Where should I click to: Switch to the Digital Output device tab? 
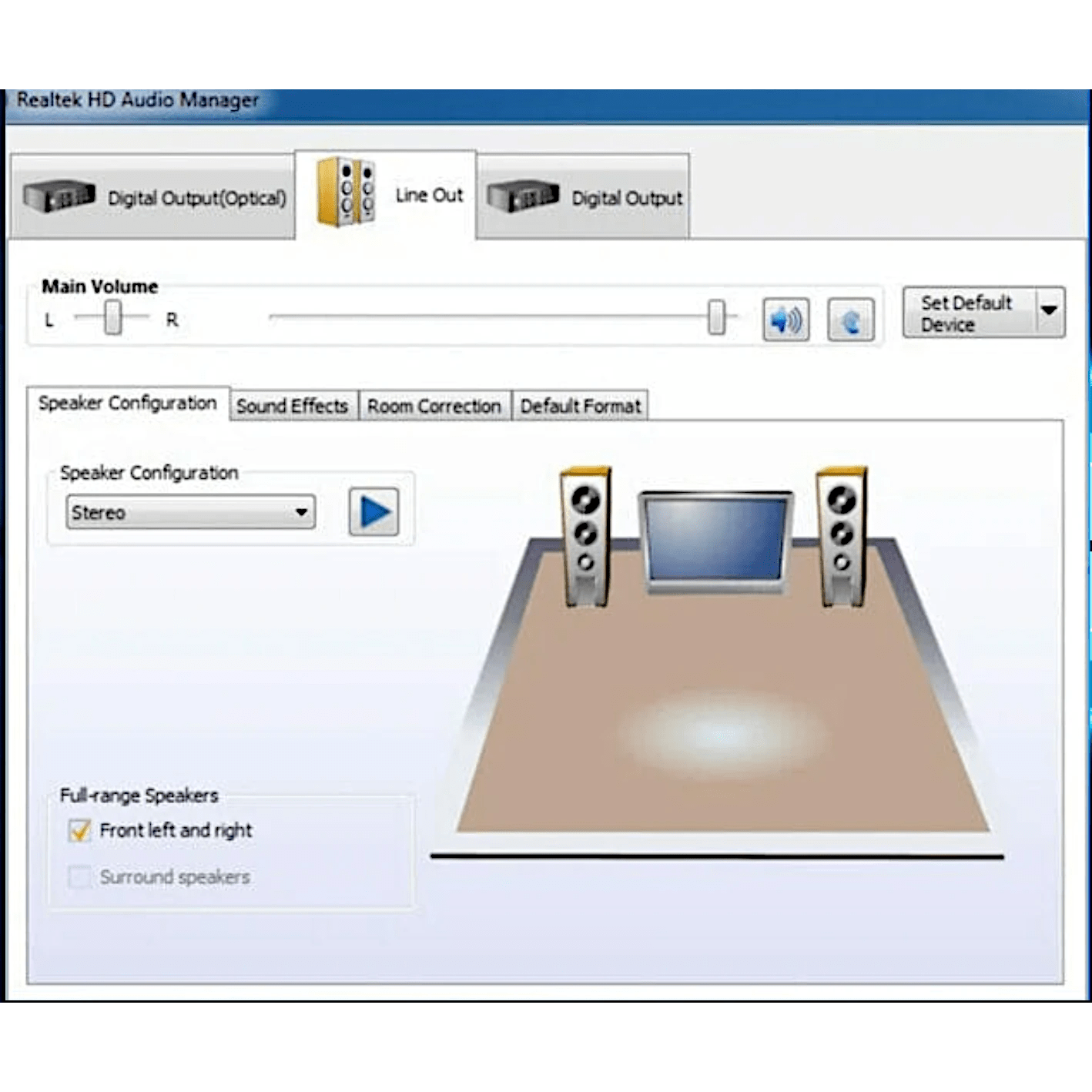pos(583,197)
